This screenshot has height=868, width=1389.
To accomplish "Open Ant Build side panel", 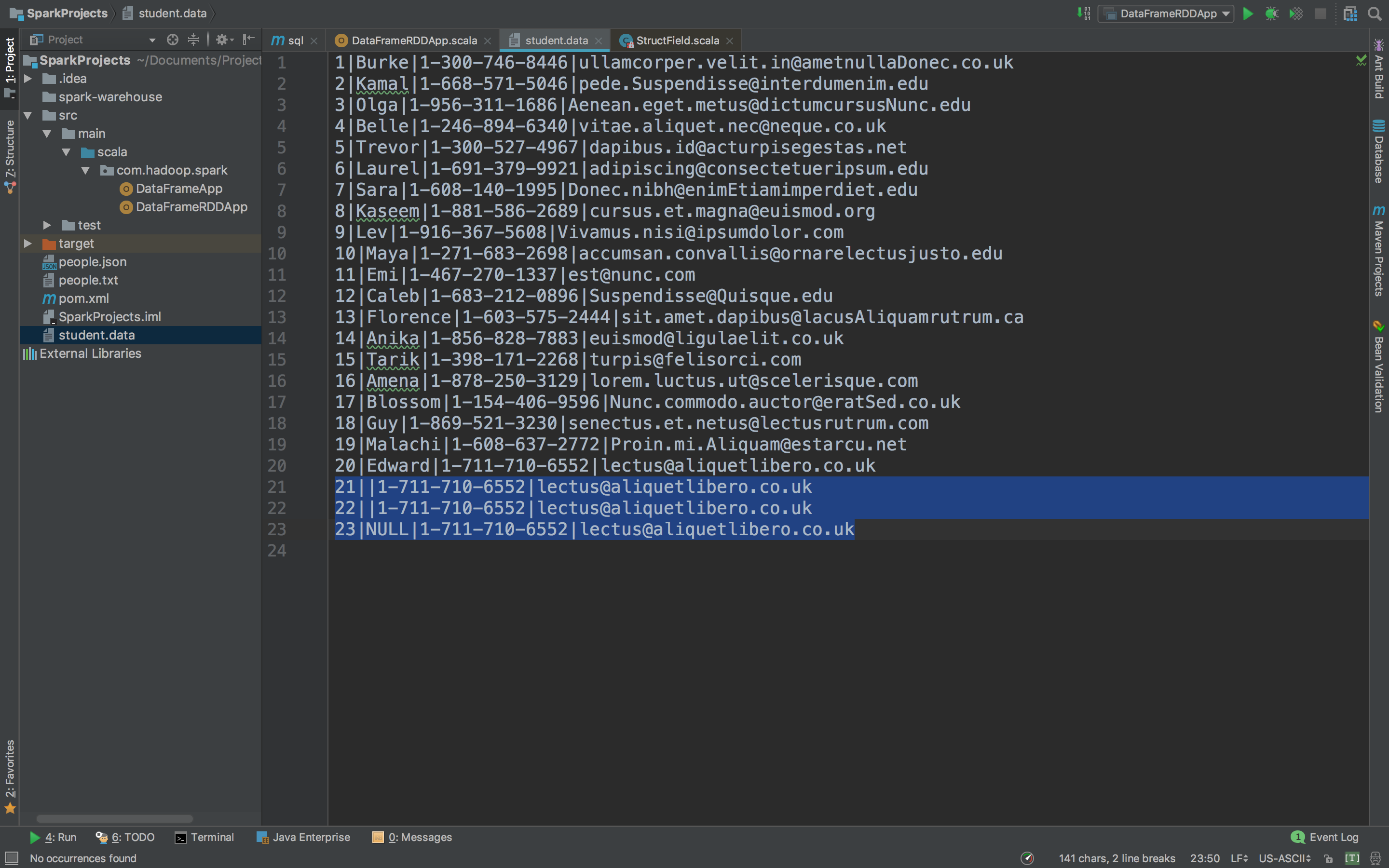I will [1379, 69].
